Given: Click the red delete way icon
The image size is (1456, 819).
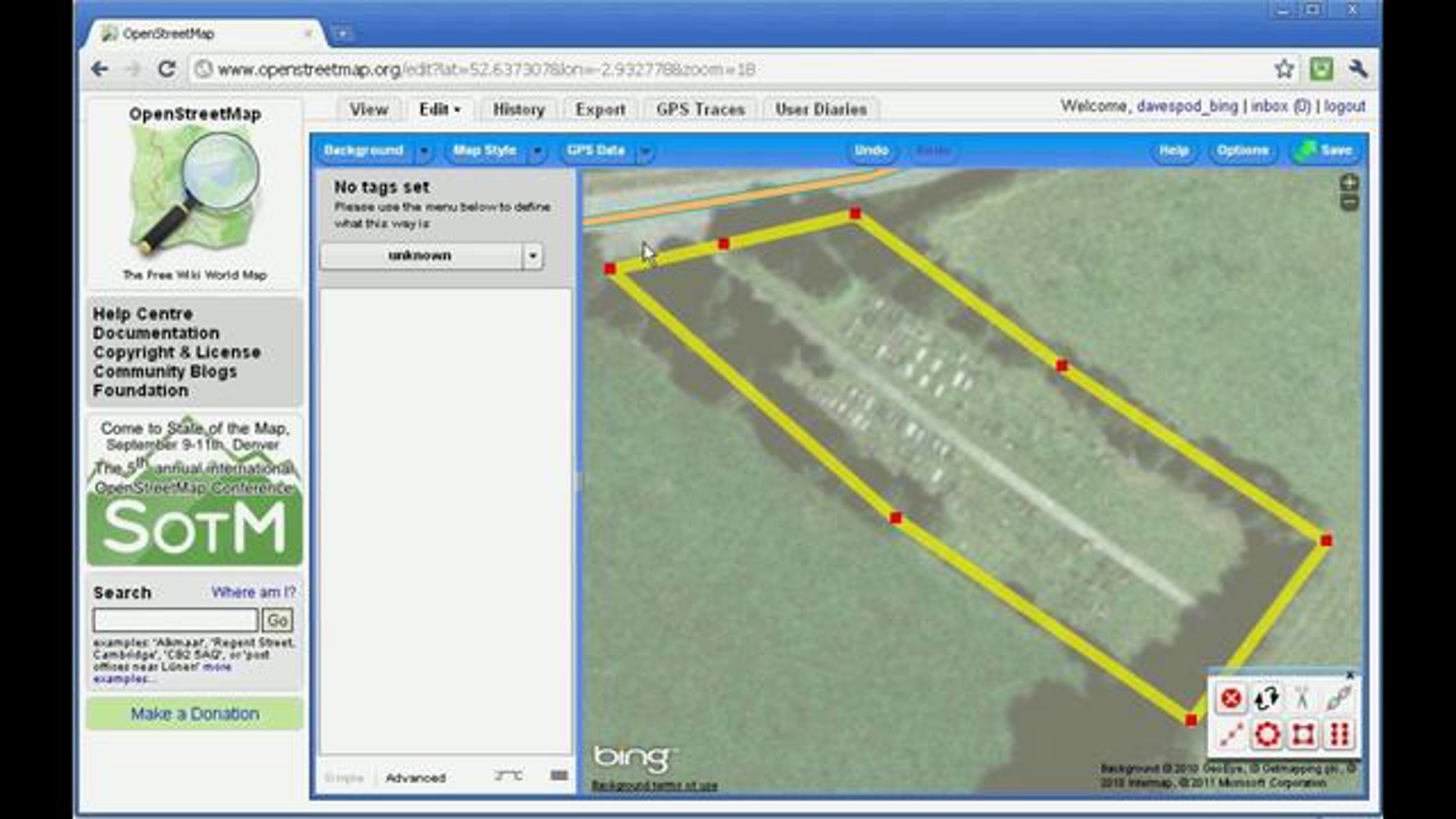Looking at the screenshot, I should pyautogui.click(x=1231, y=699).
